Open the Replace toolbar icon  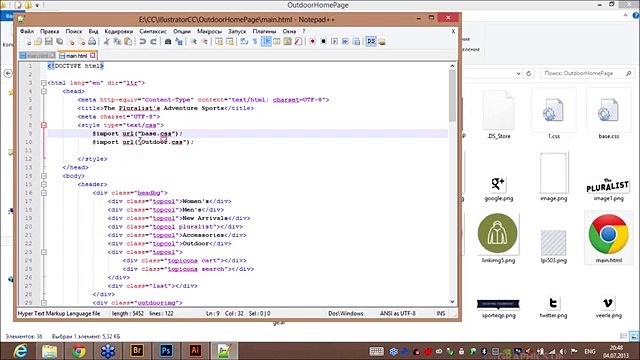click(179, 42)
